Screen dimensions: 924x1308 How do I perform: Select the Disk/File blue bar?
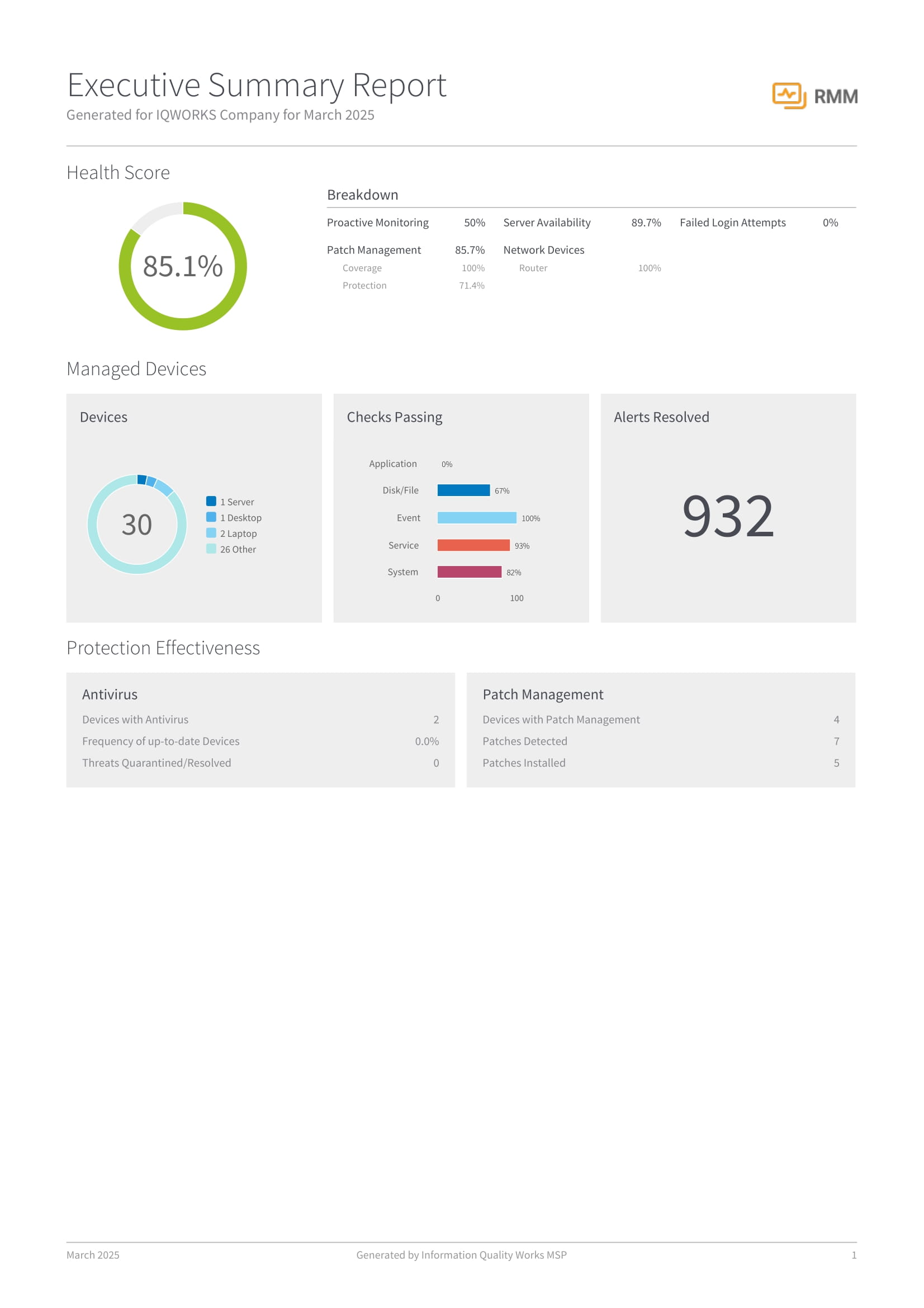(463, 490)
